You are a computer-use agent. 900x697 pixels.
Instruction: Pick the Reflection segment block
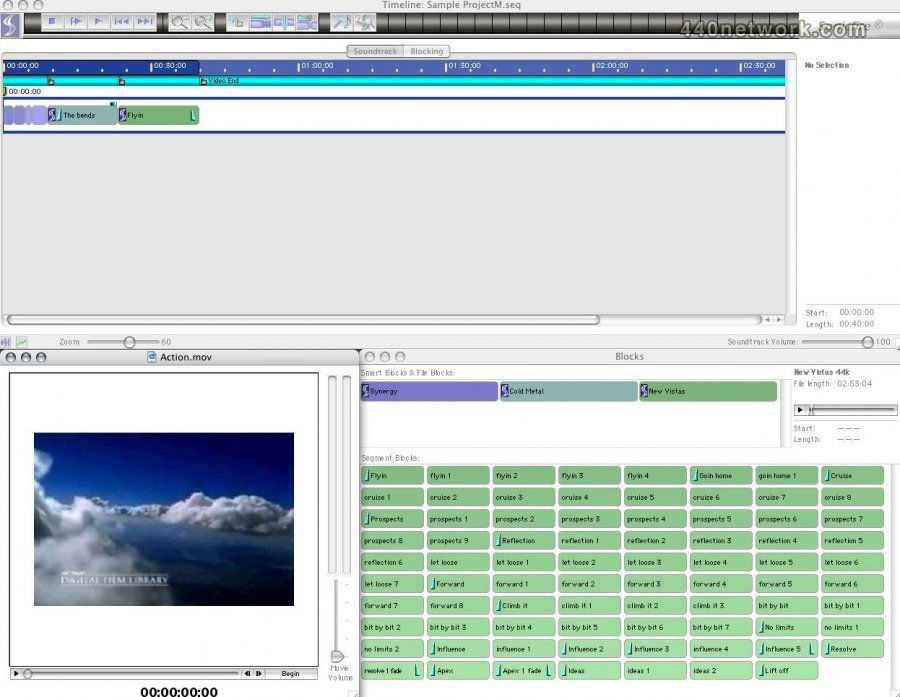(524, 541)
